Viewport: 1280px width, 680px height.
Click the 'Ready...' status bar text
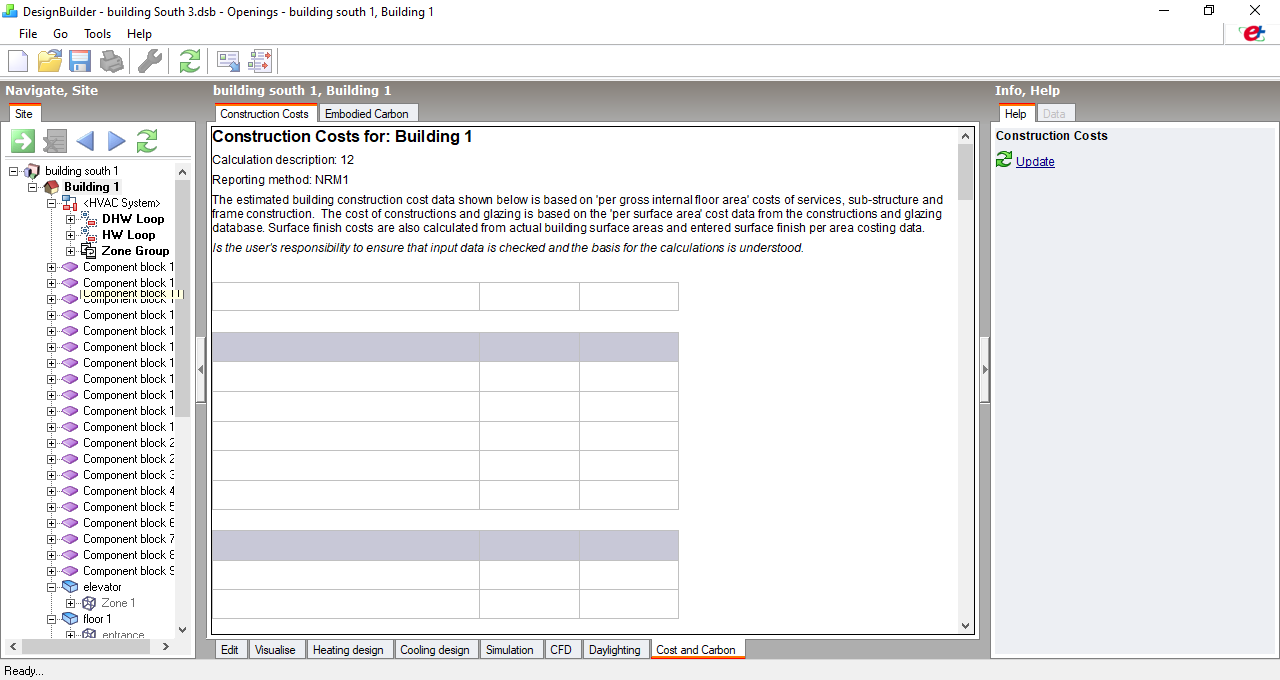[x=24, y=671]
